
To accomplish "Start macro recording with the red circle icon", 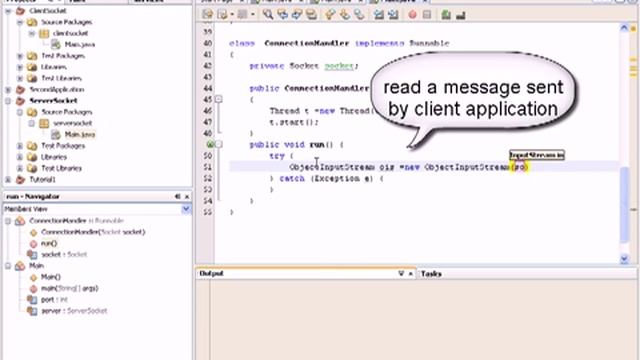I will 412,15.
